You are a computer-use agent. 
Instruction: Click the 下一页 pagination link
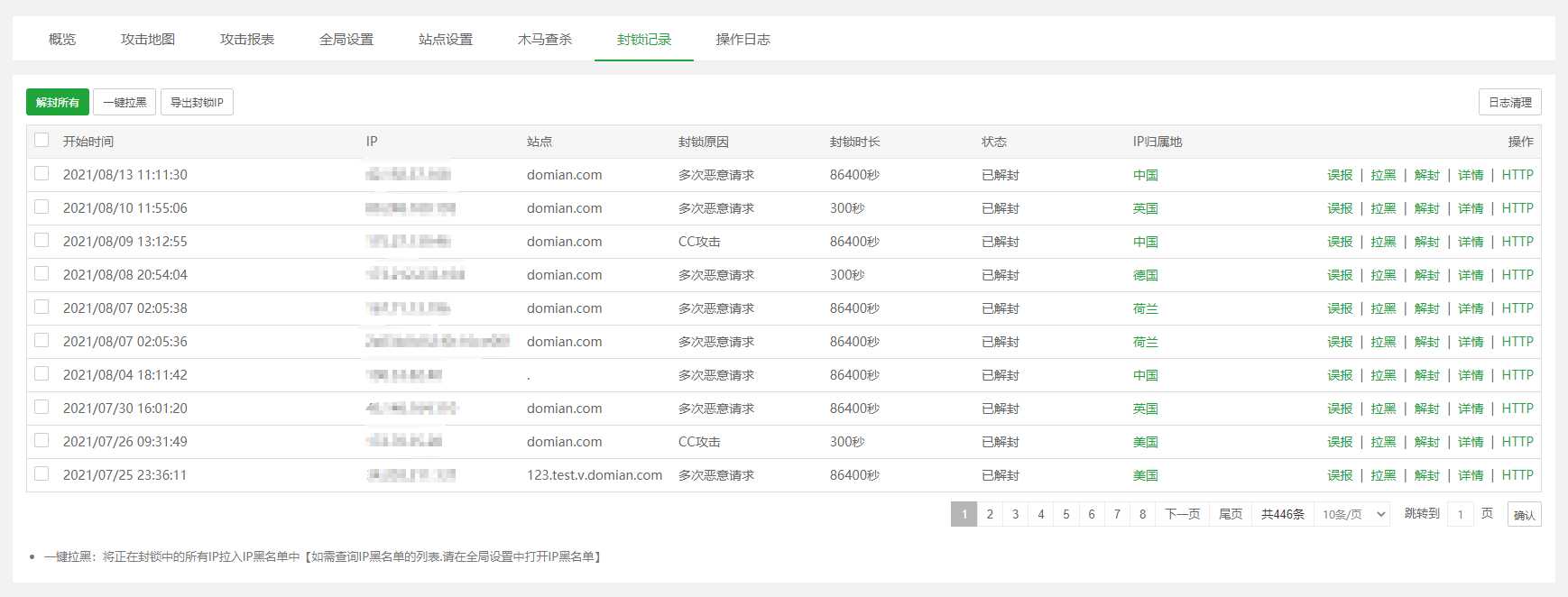coord(1183,514)
